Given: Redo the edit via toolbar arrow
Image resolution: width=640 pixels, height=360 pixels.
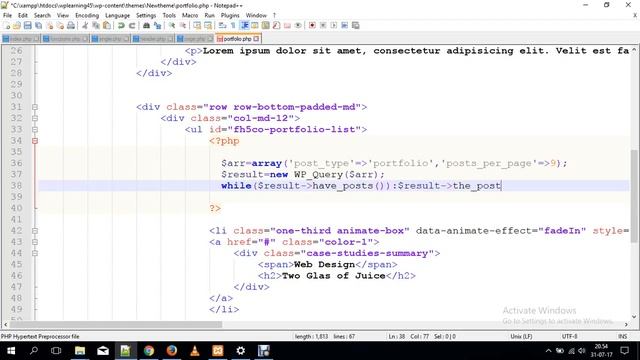Looking at the screenshot, I should (132, 25).
